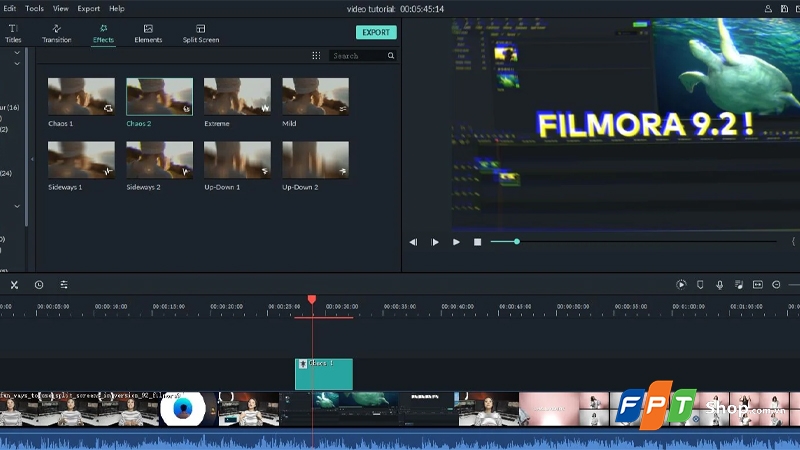Screen dimensions: 800x450
Task: Open the Split Screen tab
Action: coord(201,33)
